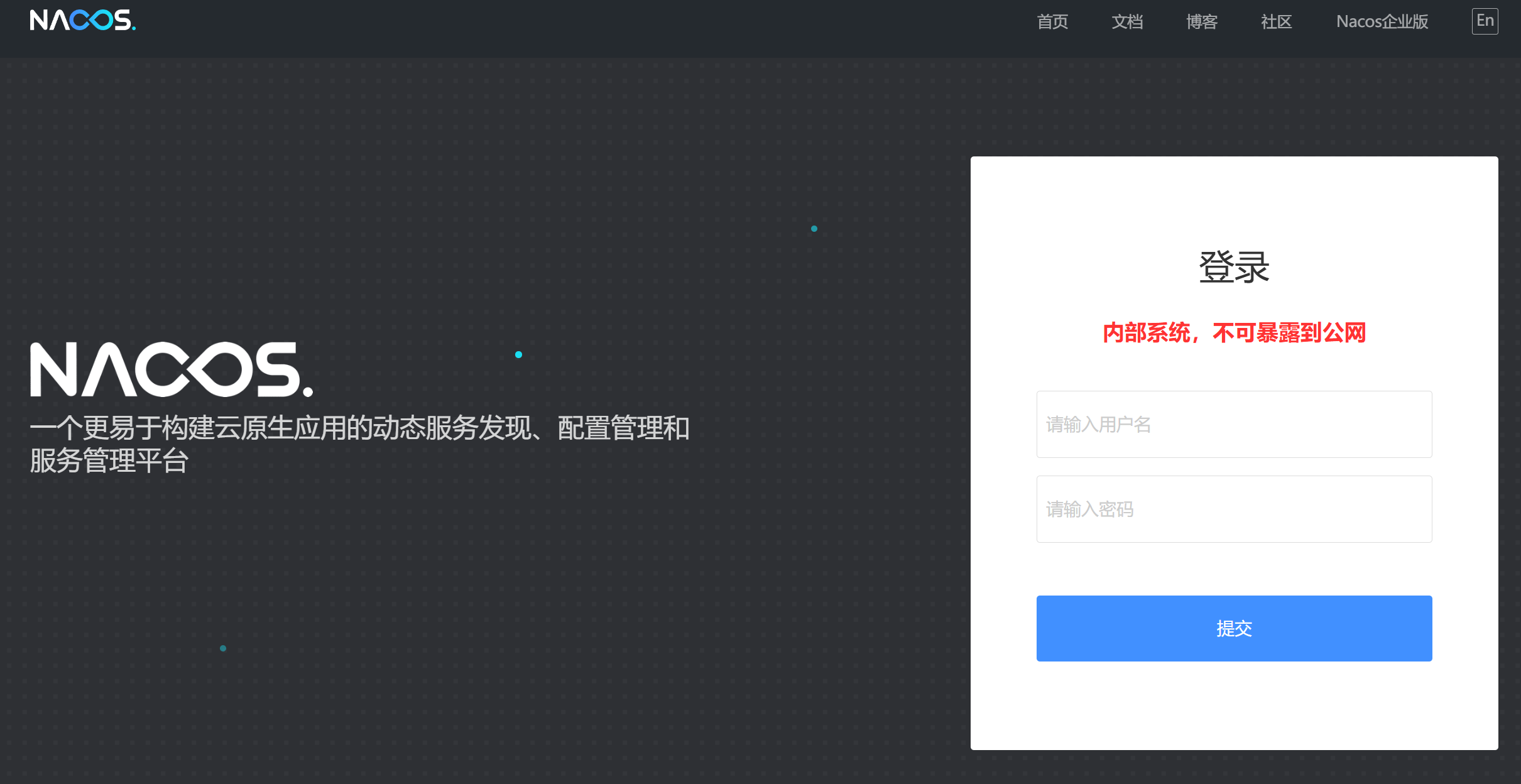Click the red 内部系统 warning text
The height and width of the screenshot is (784, 1521).
pos(1234,333)
